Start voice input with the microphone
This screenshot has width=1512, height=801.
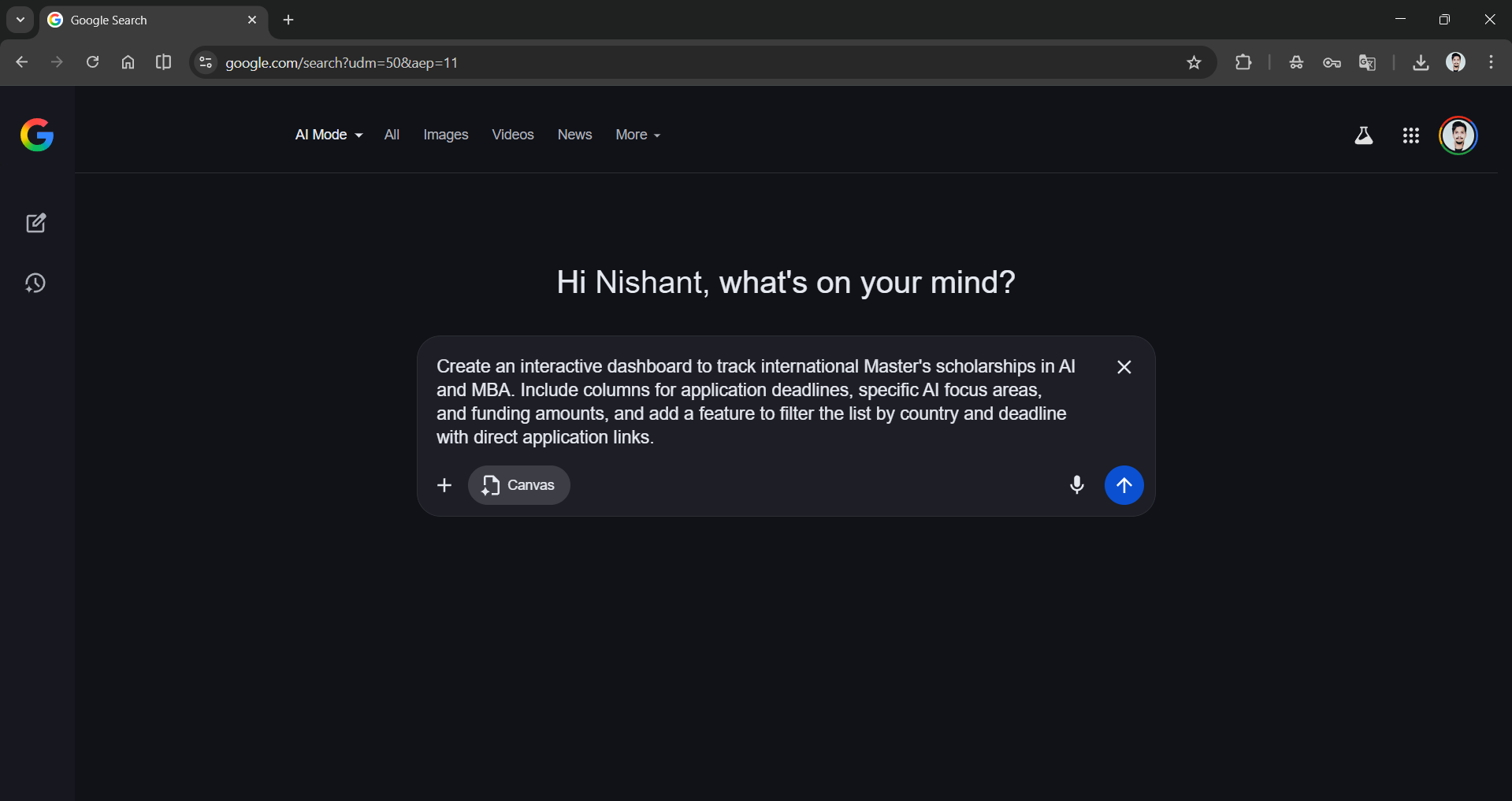[x=1076, y=485]
